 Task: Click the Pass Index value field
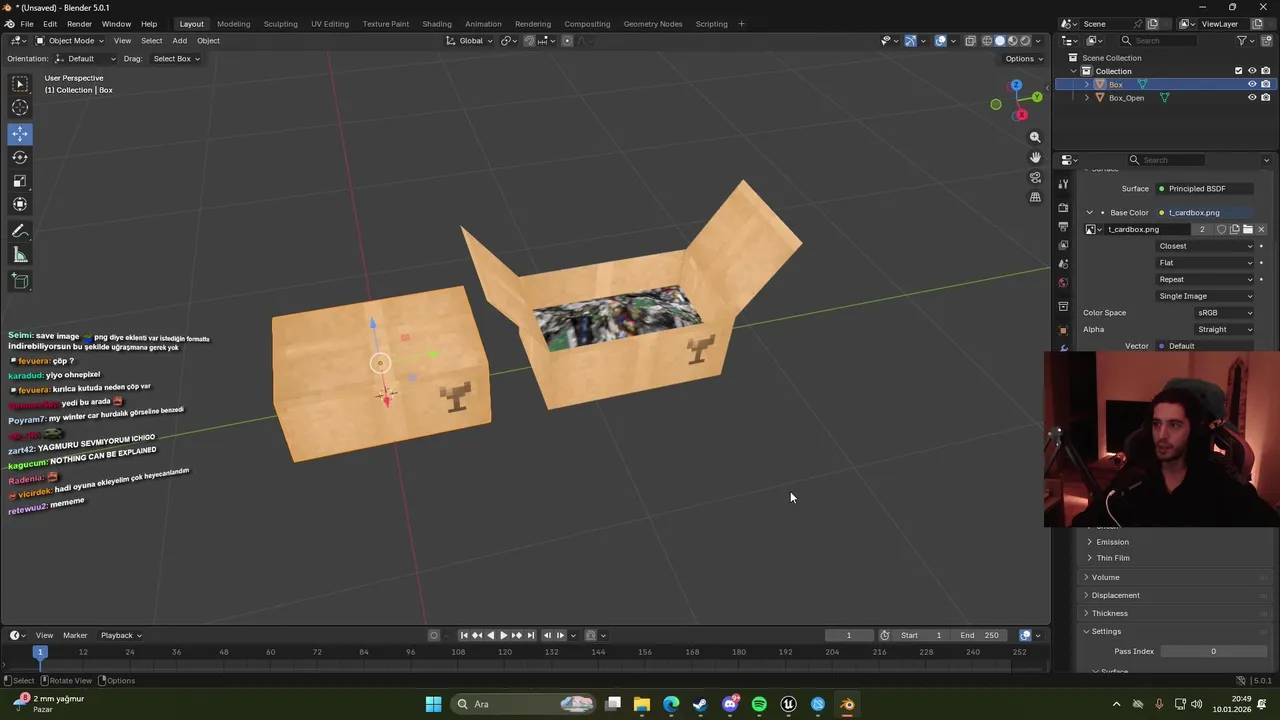(1213, 652)
